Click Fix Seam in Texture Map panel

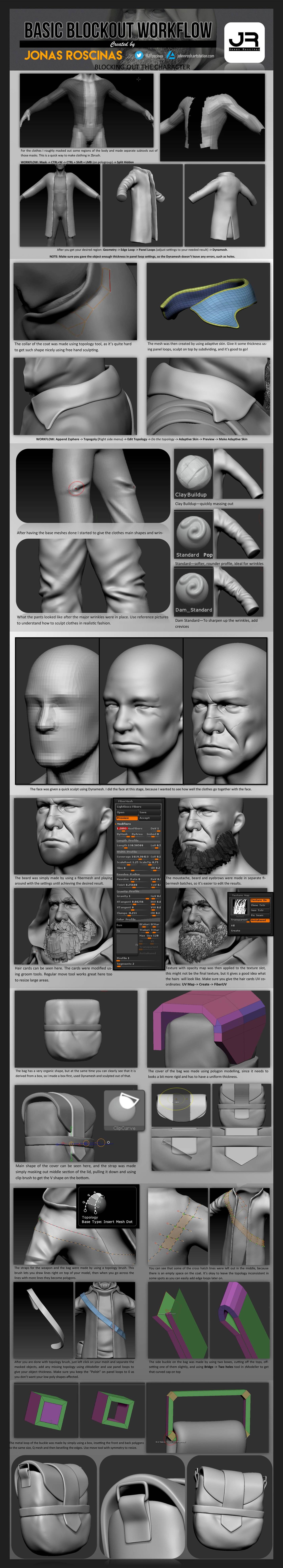coord(260,916)
